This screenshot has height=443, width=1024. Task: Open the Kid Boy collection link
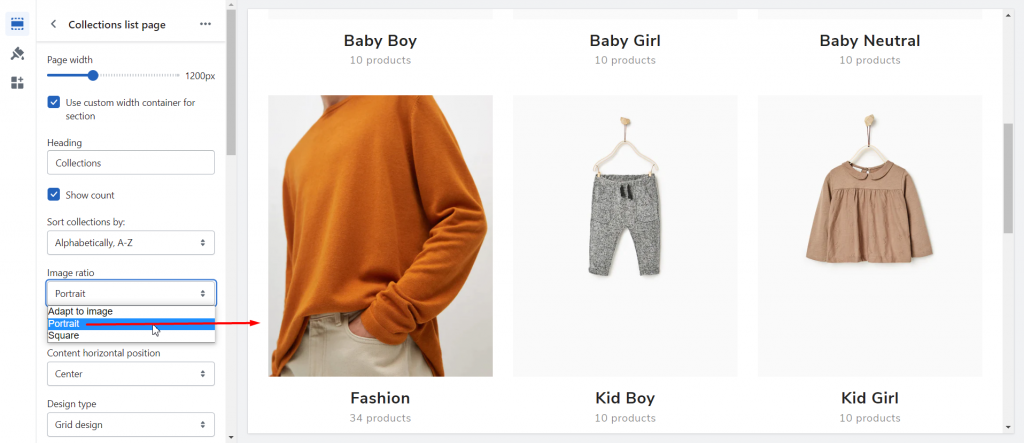[x=625, y=398]
